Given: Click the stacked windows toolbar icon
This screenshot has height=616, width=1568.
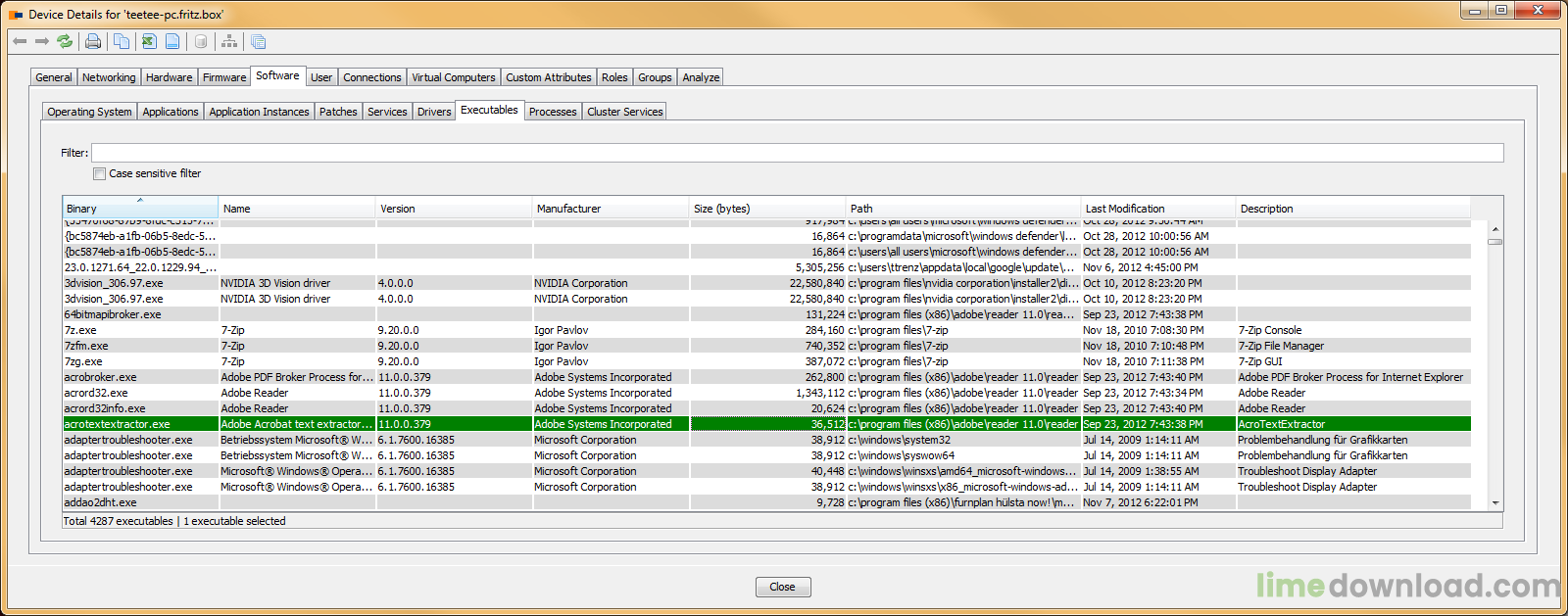Looking at the screenshot, I should click(x=258, y=41).
